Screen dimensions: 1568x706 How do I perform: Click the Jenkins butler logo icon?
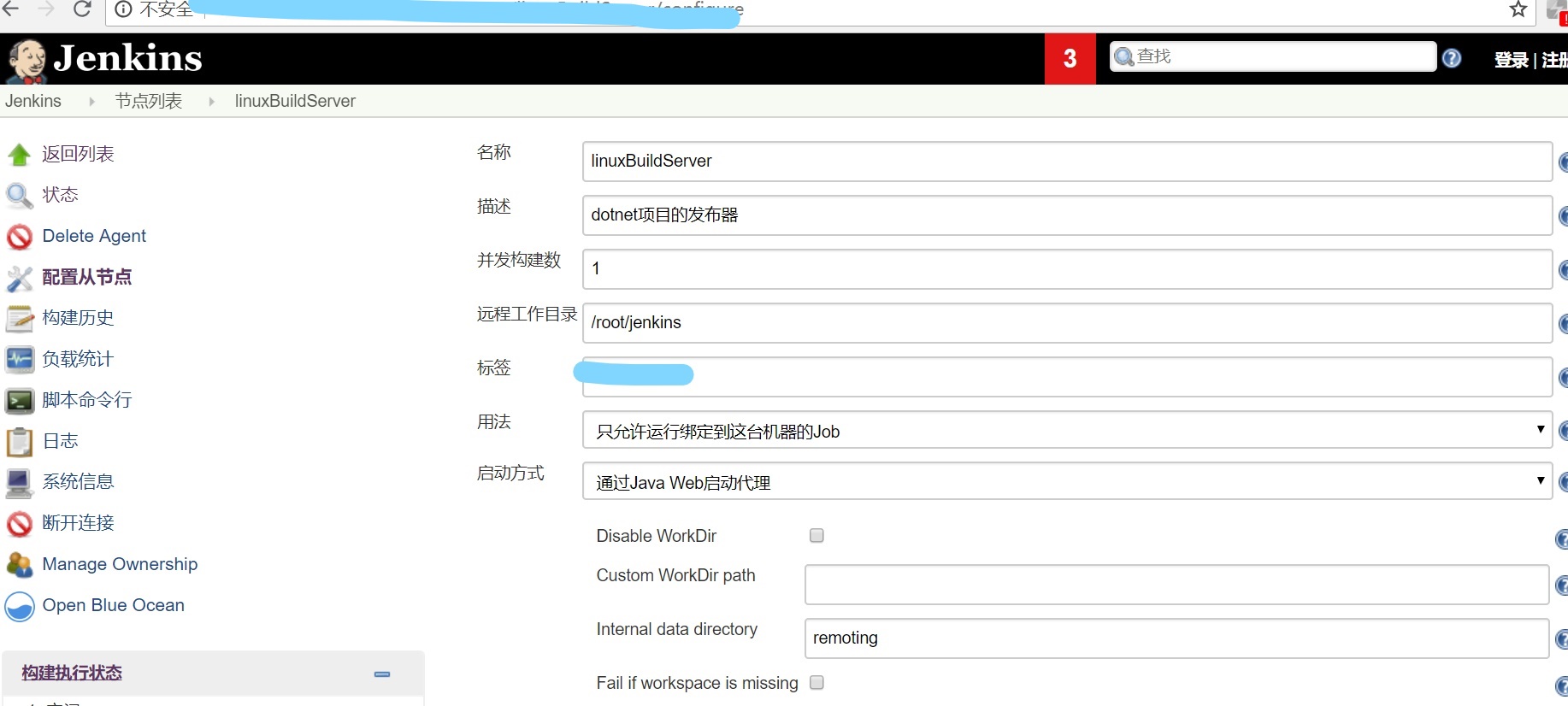coord(27,61)
